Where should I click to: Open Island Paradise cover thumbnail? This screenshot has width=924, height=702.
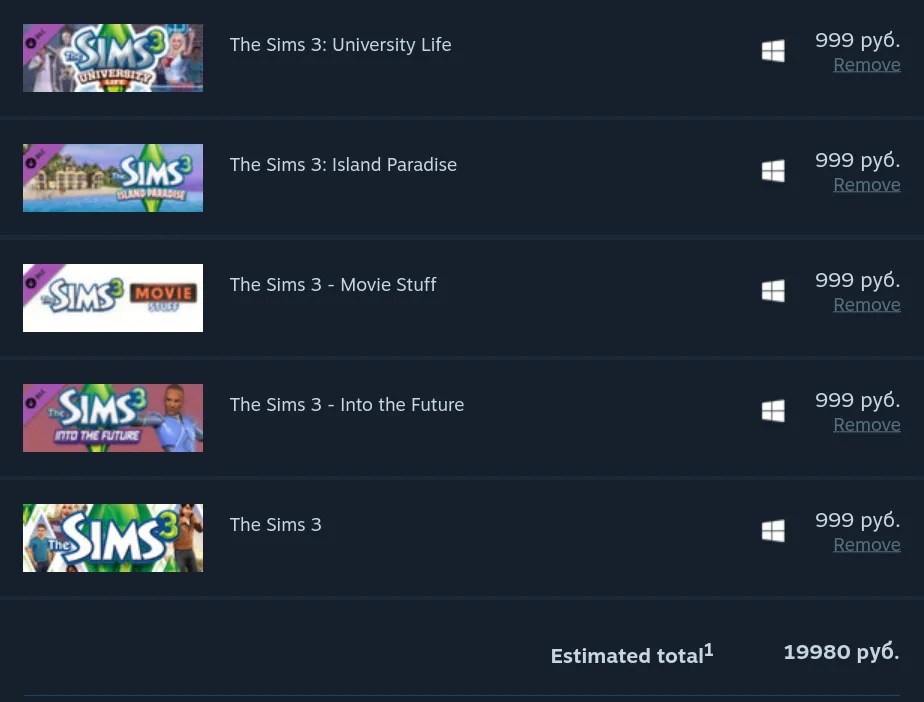click(113, 178)
